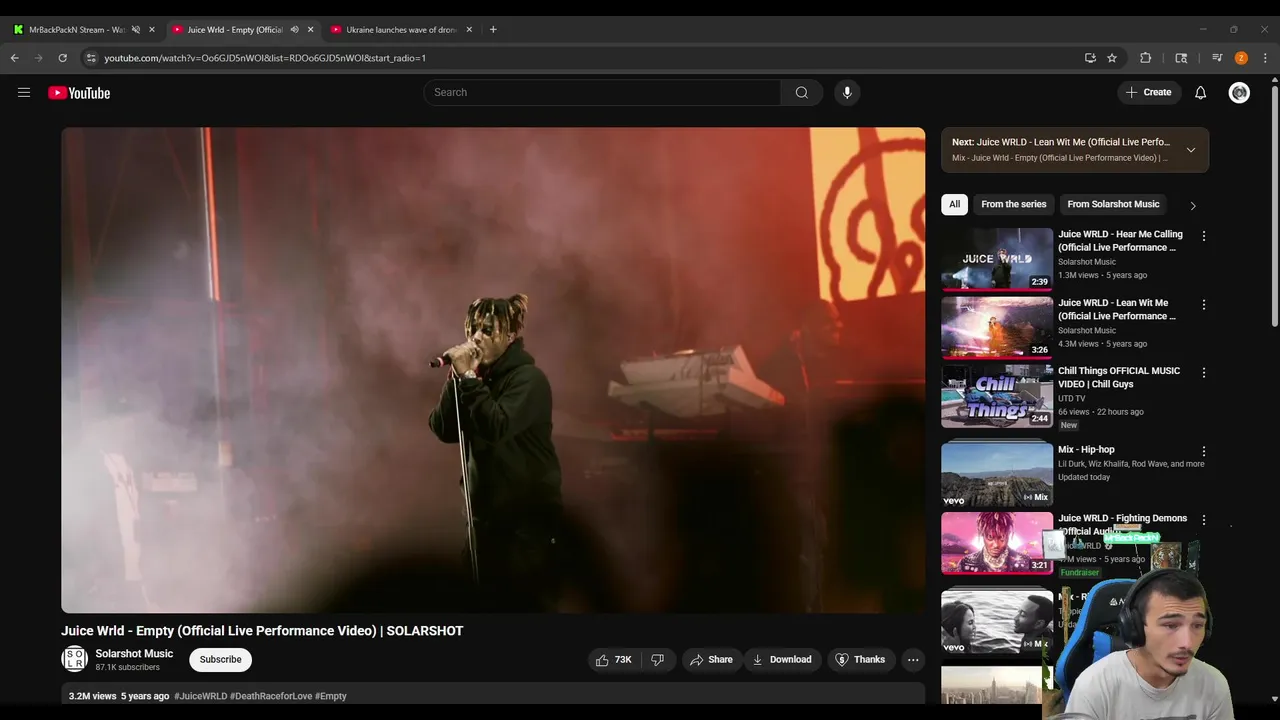1280x720 pixels.
Task: Click the video player to pause
Action: coord(493,370)
